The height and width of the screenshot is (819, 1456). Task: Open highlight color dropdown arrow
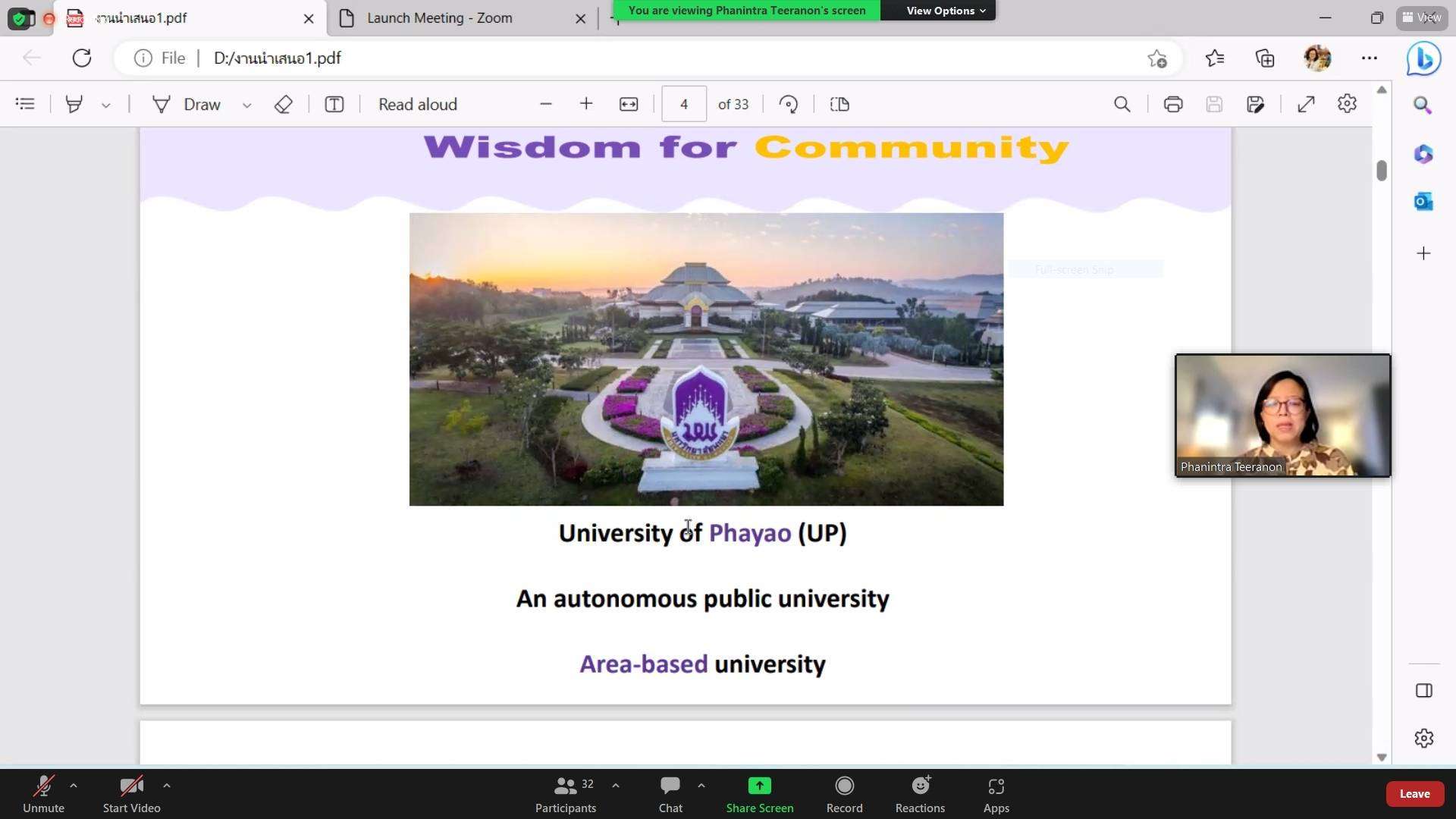click(106, 105)
